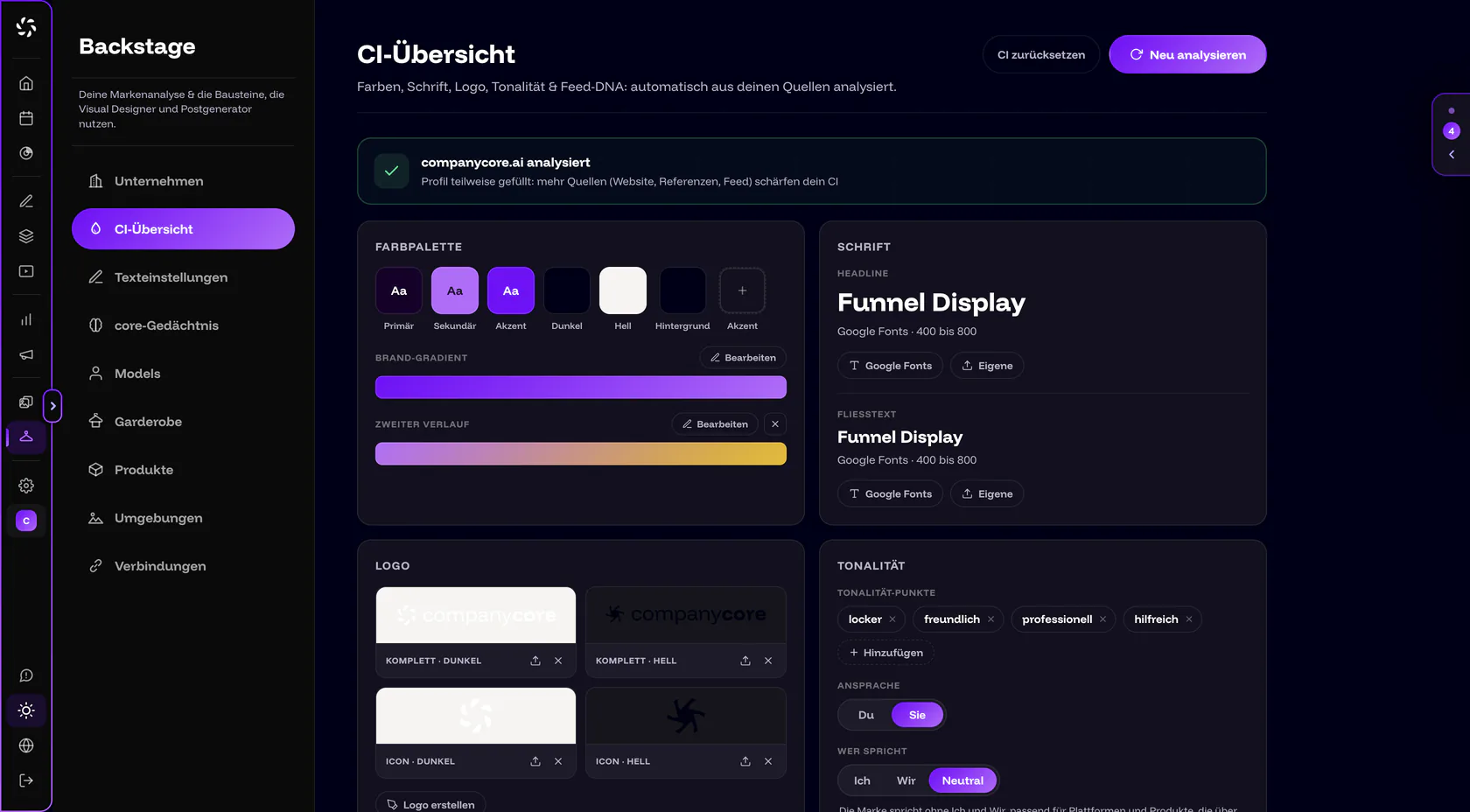Open the notification badge showing 4
1470x812 pixels.
[x=1452, y=131]
